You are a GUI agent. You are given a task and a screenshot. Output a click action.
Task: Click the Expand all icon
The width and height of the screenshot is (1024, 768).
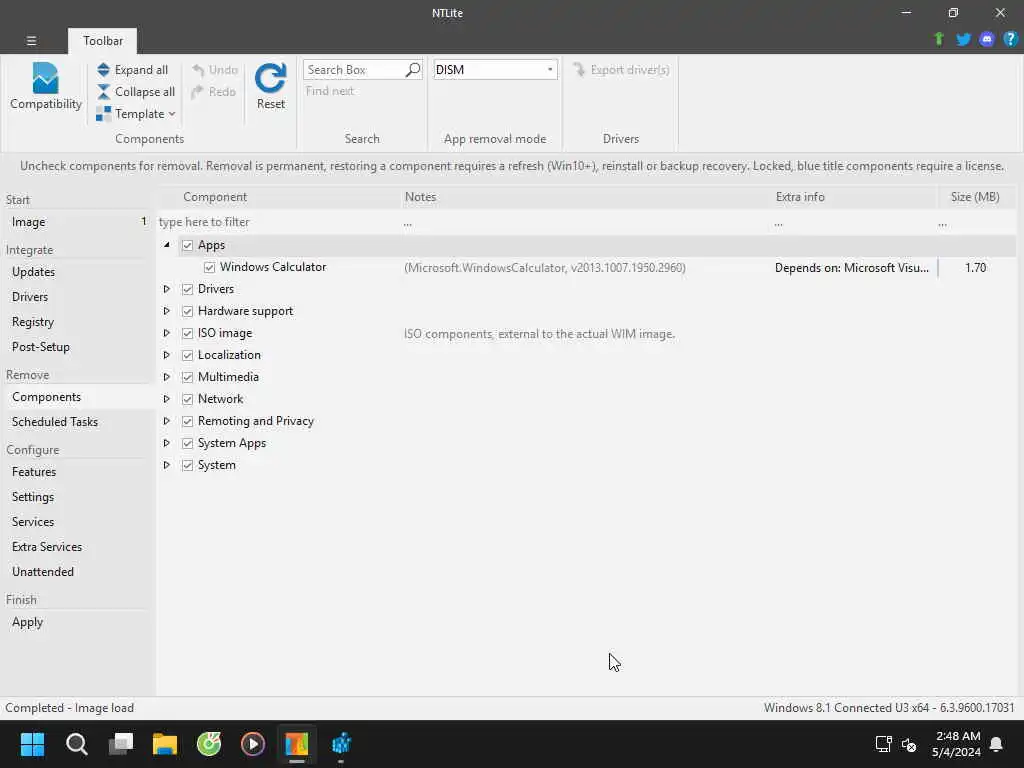pyautogui.click(x=103, y=70)
